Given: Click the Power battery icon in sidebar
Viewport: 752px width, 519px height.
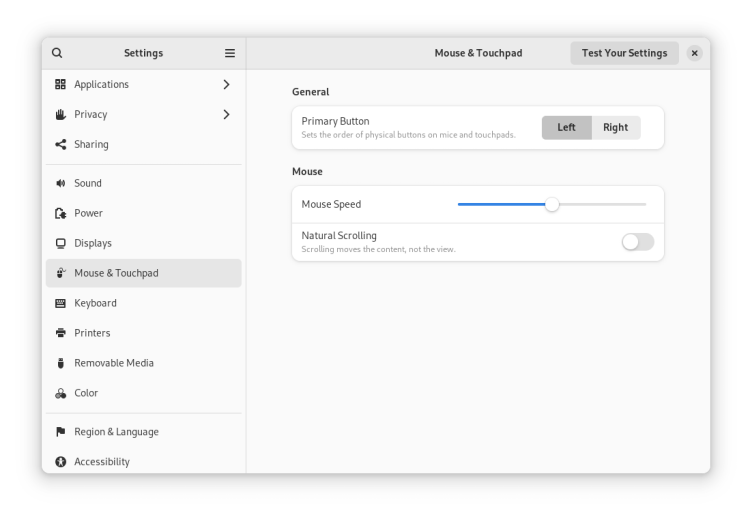Looking at the screenshot, I should [61, 213].
